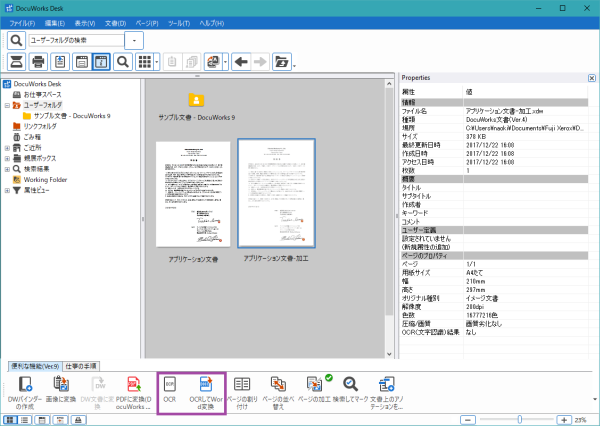Collapse the ユーザーフォルダ tree node

pyautogui.click(x=8, y=104)
